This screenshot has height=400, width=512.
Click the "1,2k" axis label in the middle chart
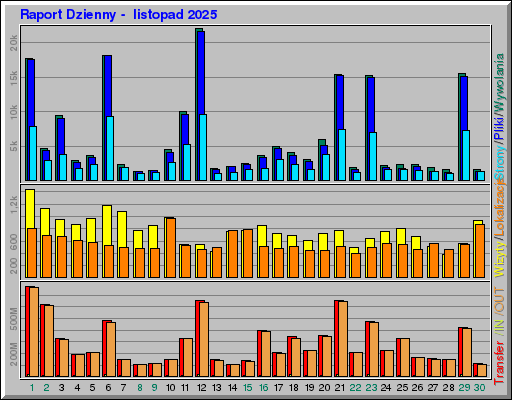pos(14,204)
